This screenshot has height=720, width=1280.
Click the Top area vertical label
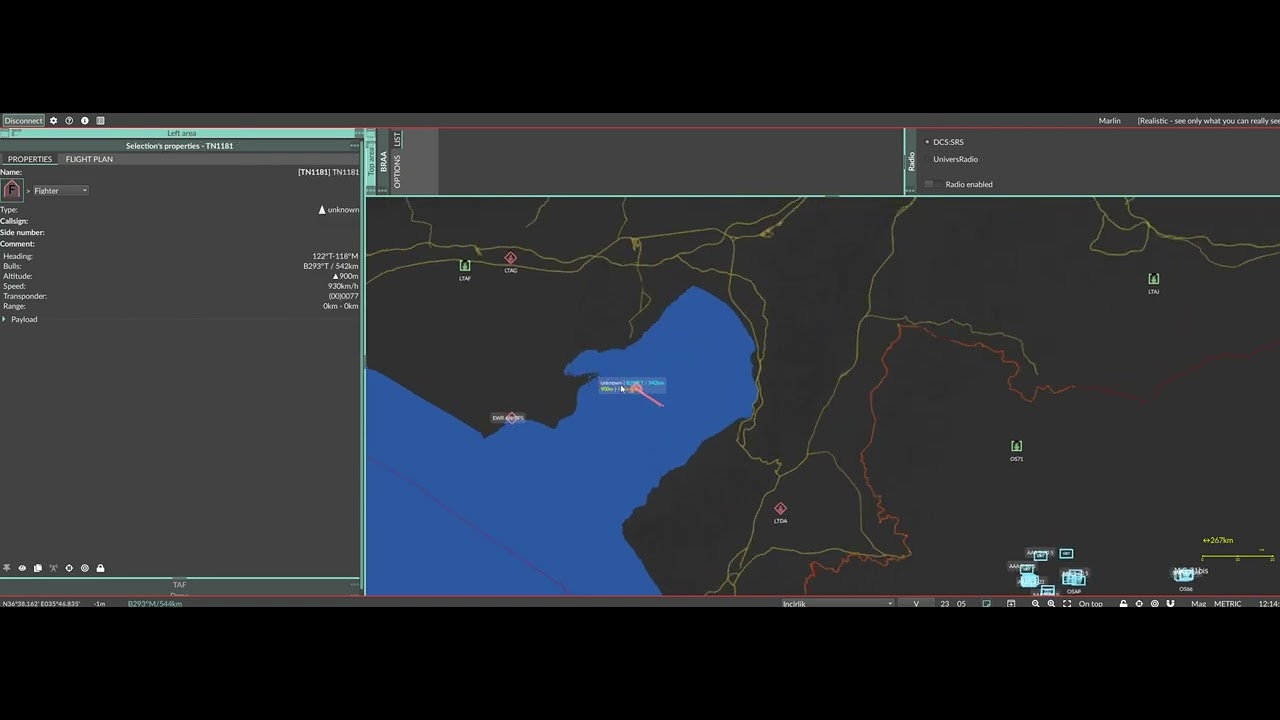coord(371,162)
